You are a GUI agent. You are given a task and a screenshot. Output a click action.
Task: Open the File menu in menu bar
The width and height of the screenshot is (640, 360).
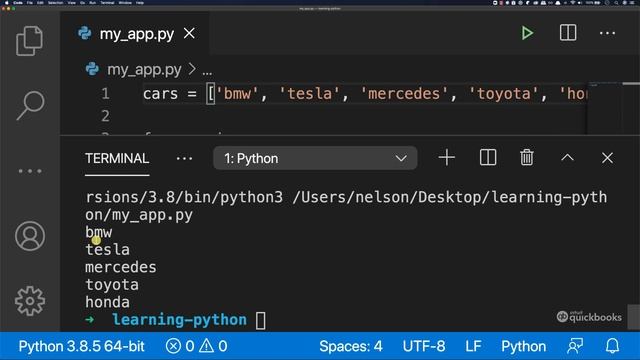(x=30, y=2)
